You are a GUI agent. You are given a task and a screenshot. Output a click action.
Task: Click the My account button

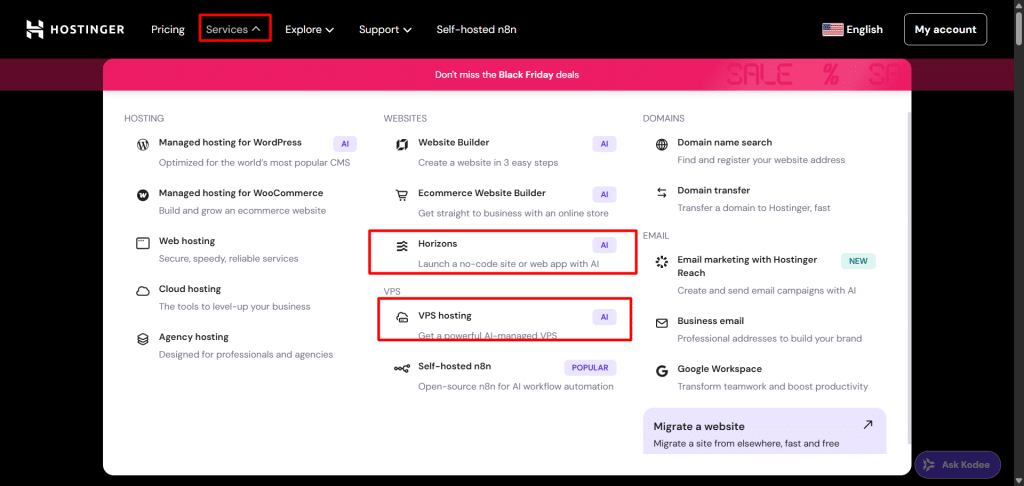click(945, 29)
